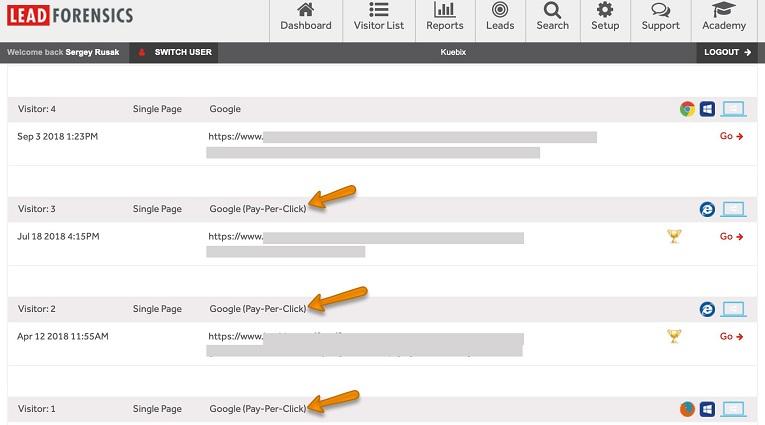The width and height of the screenshot is (765, 425).
Task: Select the 'Visitor: 3' label
Action: (37, 209)
